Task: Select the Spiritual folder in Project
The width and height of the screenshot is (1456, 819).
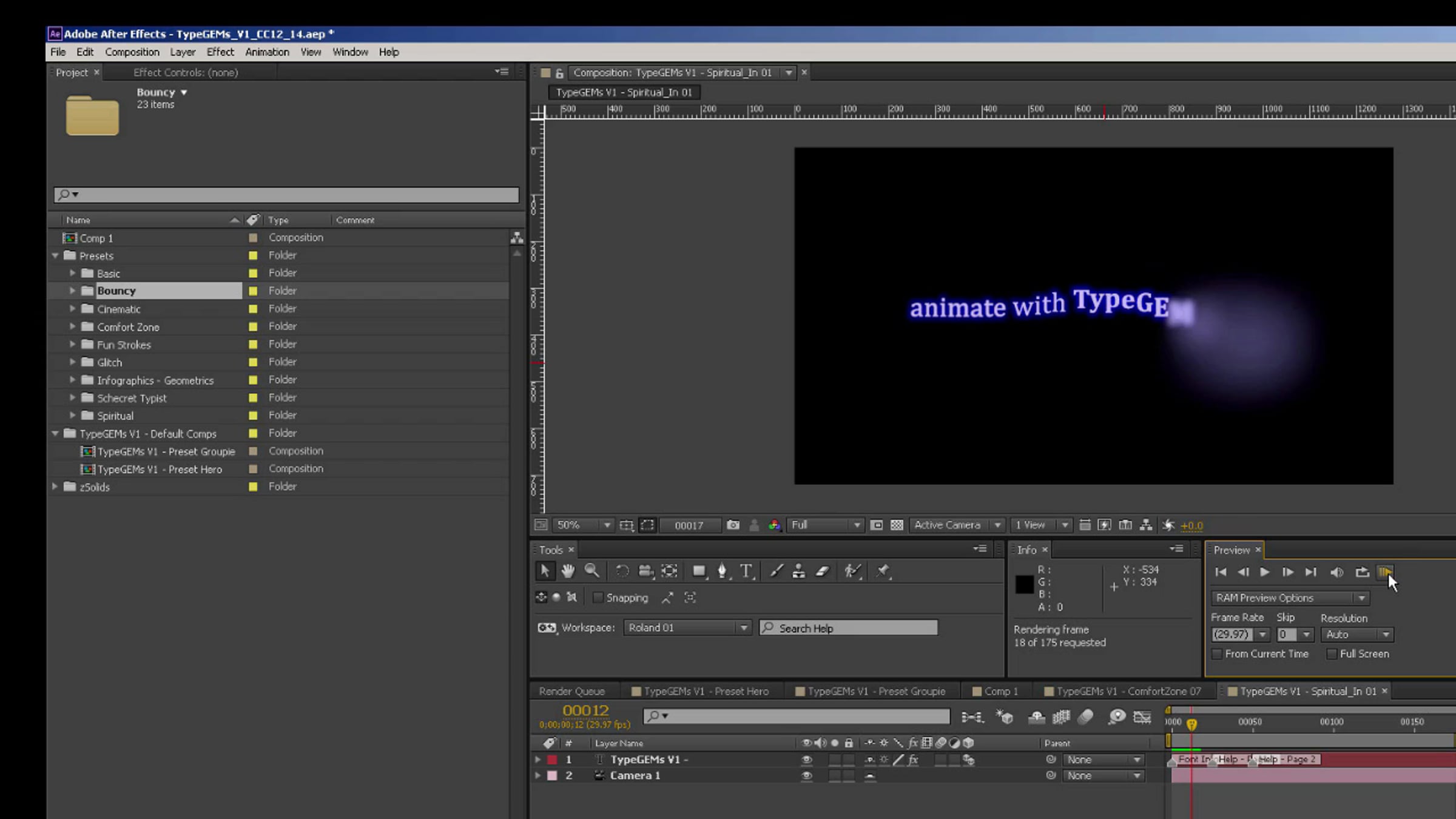Action: [115, 416]
